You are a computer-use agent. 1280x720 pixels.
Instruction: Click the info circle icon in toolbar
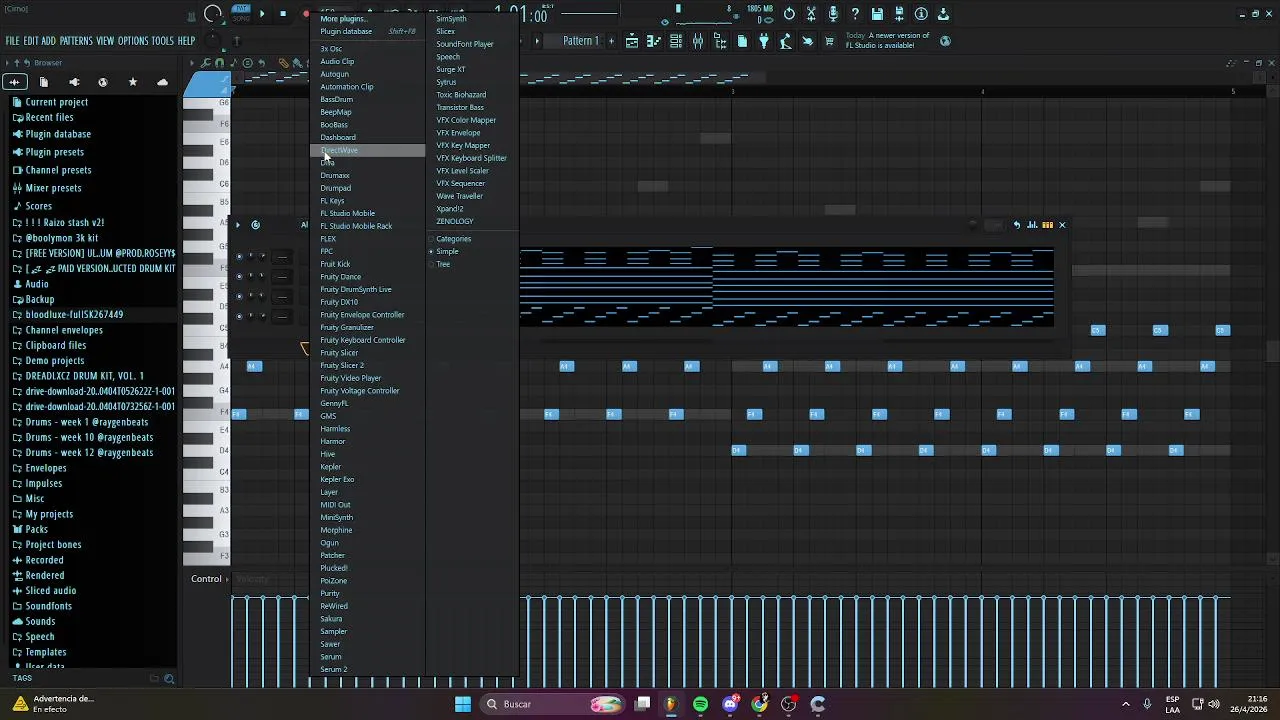(921, 14)
